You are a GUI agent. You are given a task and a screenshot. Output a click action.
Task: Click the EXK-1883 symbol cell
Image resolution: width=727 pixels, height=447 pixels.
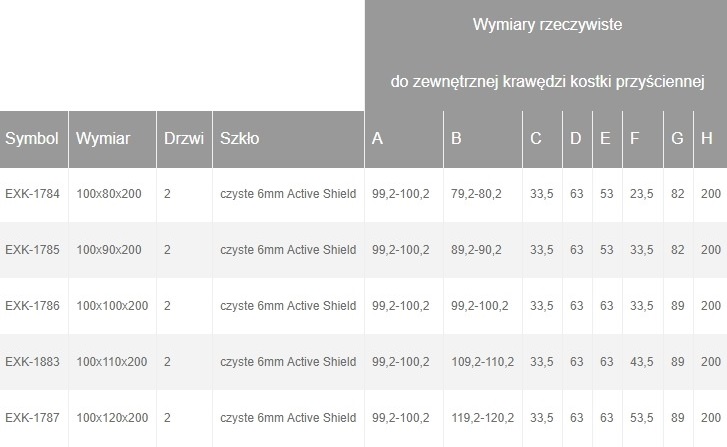[x=31, y=362]
